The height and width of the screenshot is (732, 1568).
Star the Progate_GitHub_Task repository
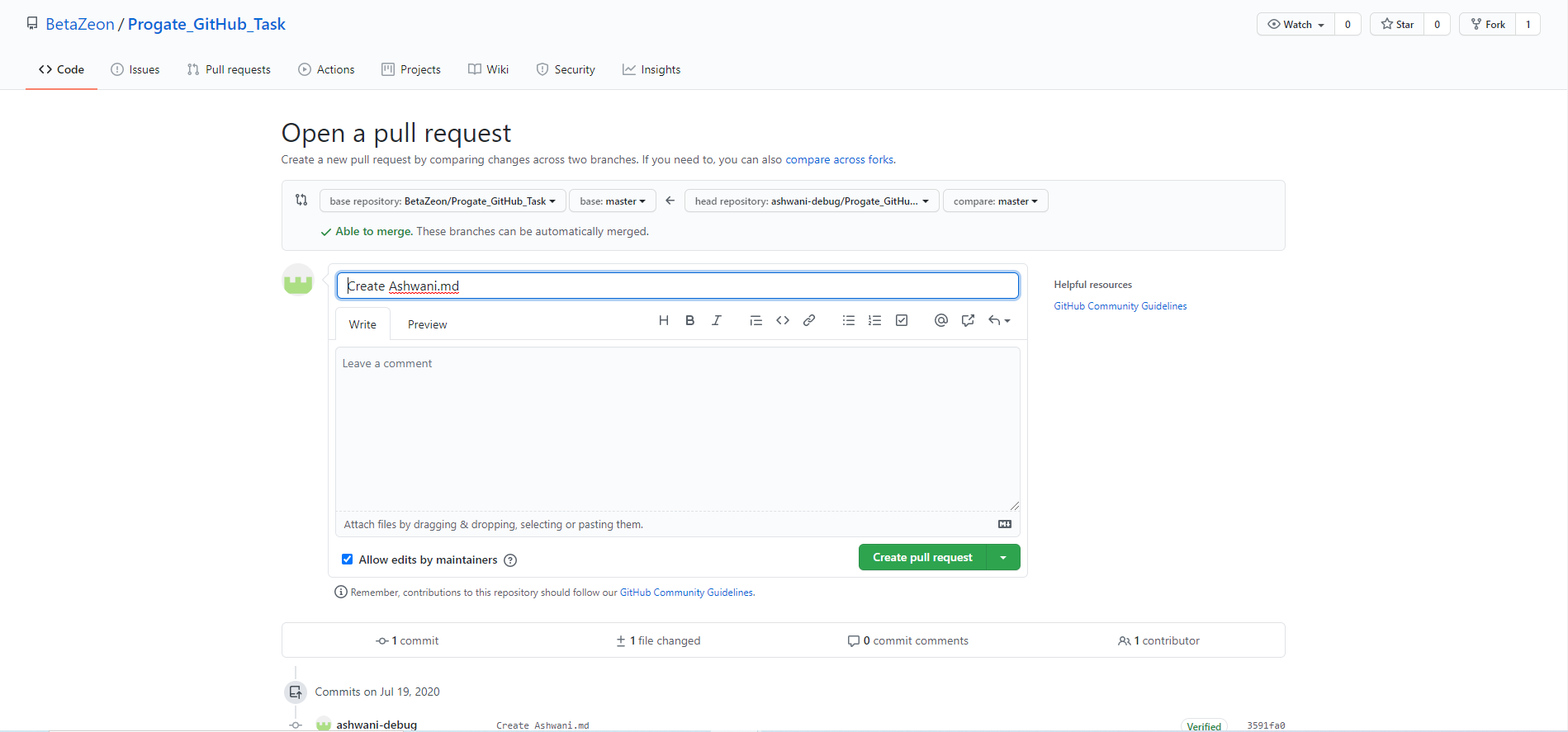click(x=1397, y=25)
